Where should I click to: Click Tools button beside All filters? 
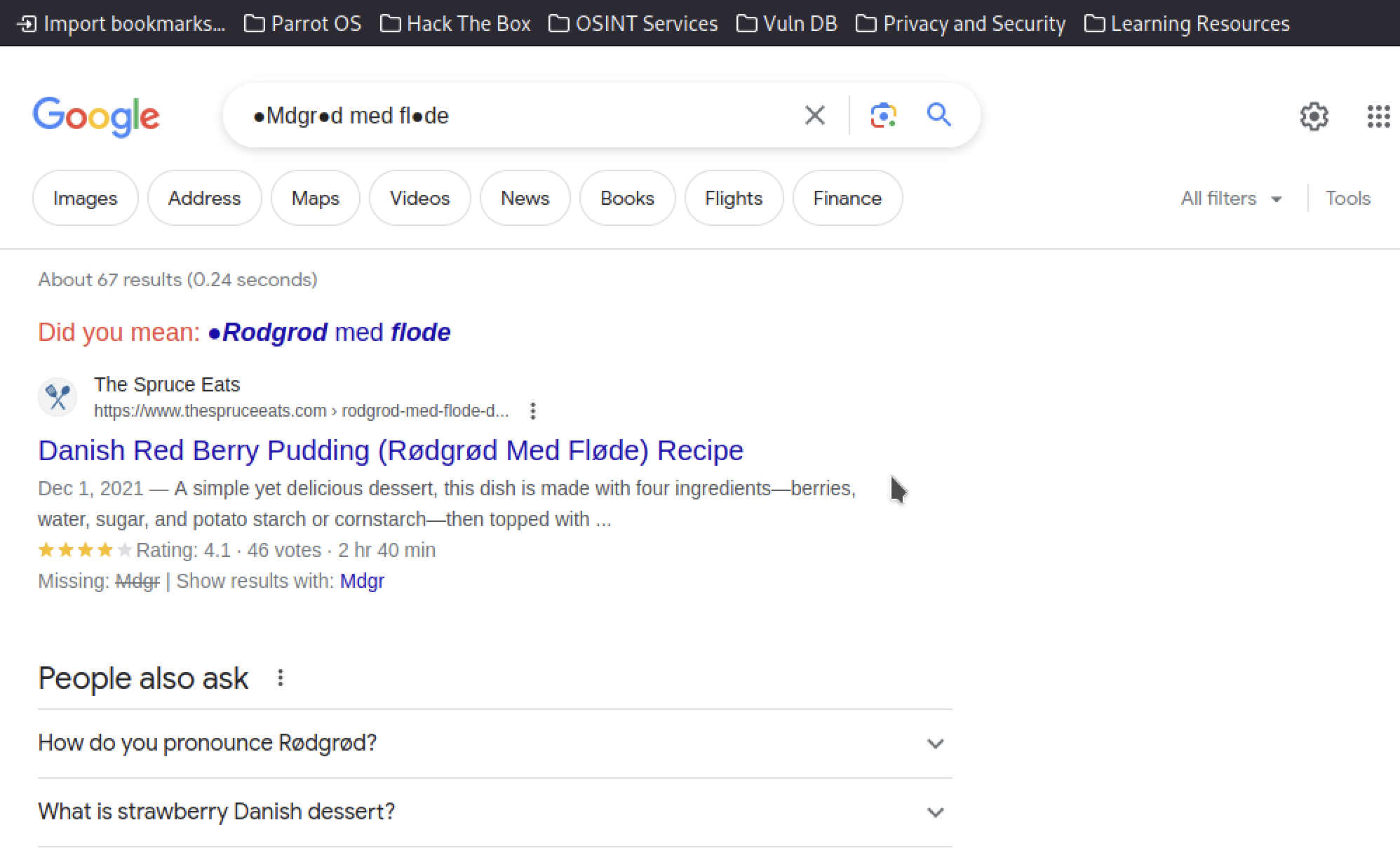point(1347,199)
